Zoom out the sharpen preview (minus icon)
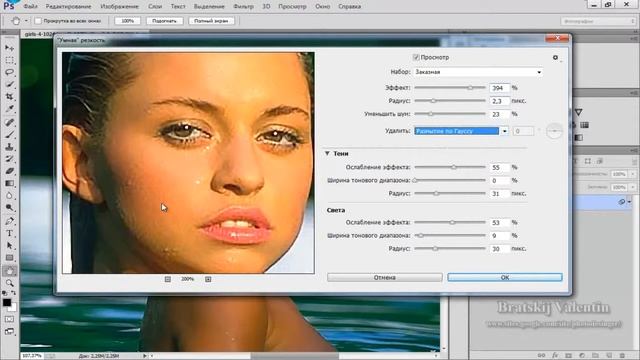 (168, 279)
